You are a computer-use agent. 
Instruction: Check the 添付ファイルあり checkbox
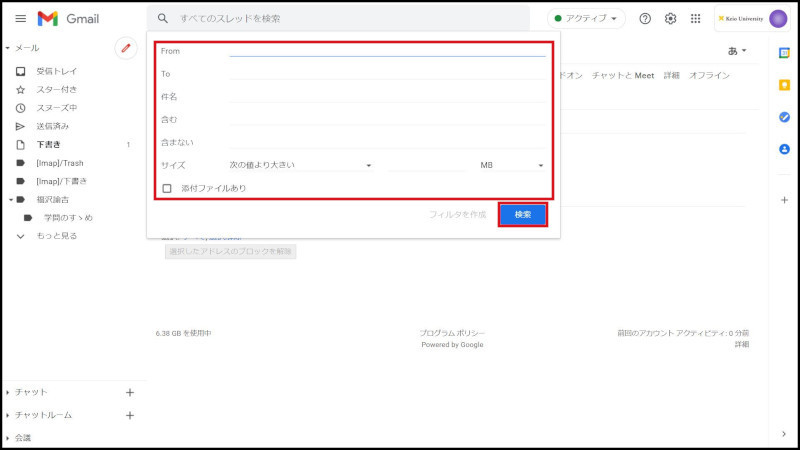click(168, 188)
